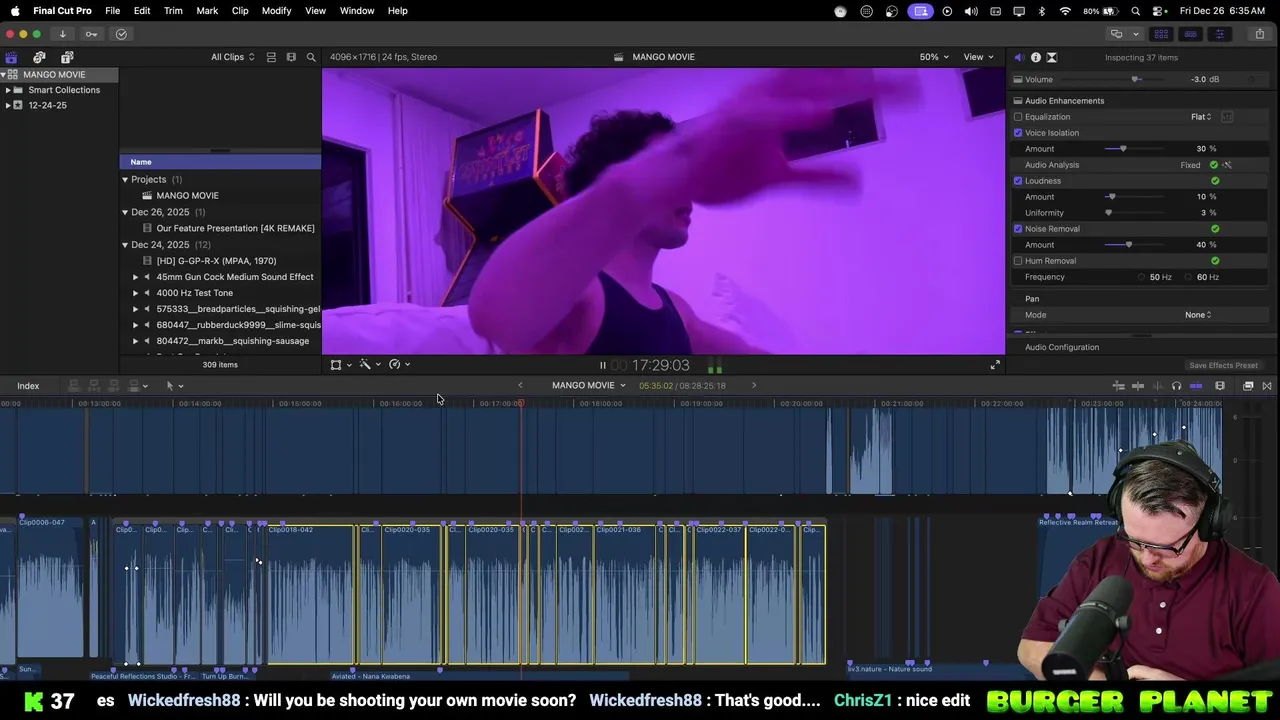Image resolution: width=1280 pixels, height=720 pixels.
Task: Open clip appearance and filtering options
Action: coord(291,57)
